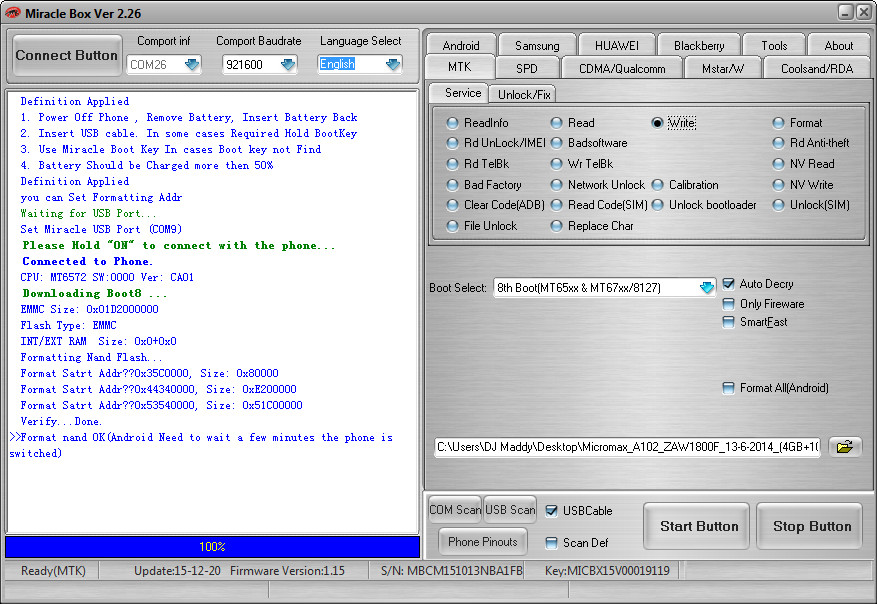This screenshot has height=604, width=877.
Task: Choose the Calibration option
Action: pos(657,185)
